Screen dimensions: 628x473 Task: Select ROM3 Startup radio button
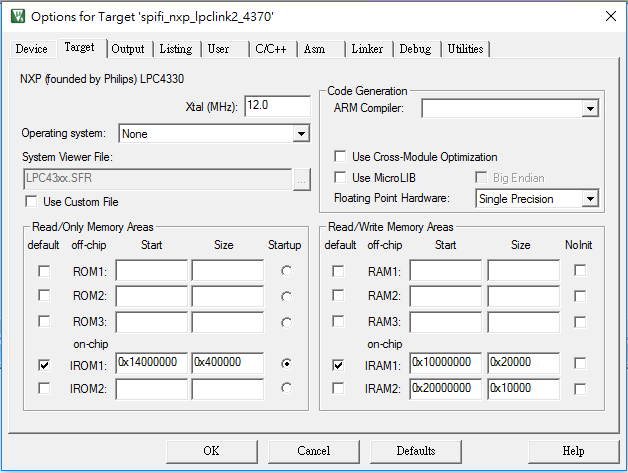pos(286,322)
